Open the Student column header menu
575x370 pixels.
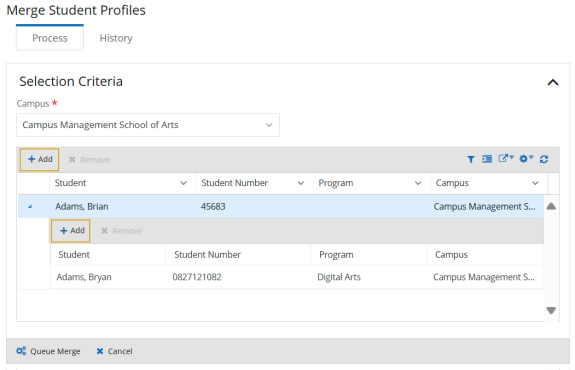point(184,183)
